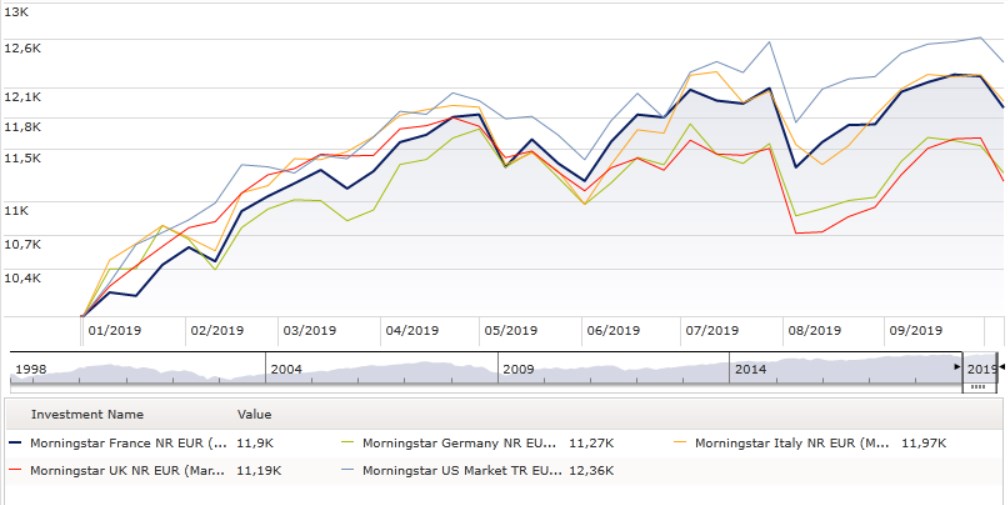Click the range scroll grip below 2019

pos(978,386)
